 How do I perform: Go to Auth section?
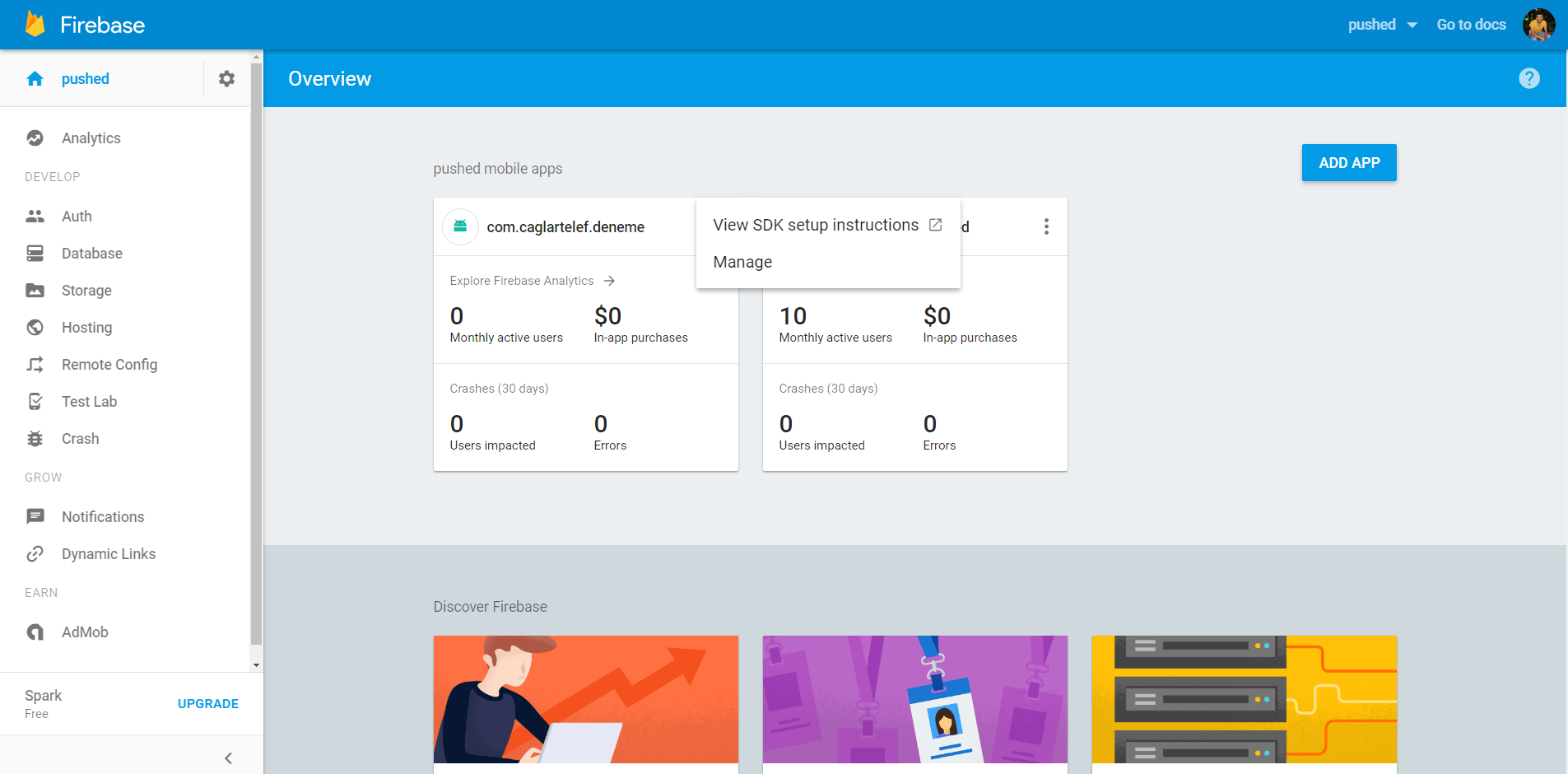[x=77, y=217]
